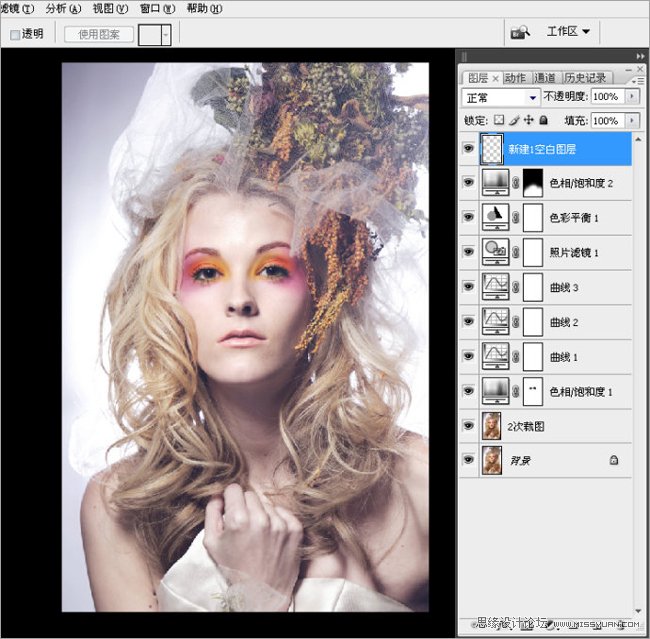Click the lock position move icon
The image size is (650, 639).
coord(528,120)
